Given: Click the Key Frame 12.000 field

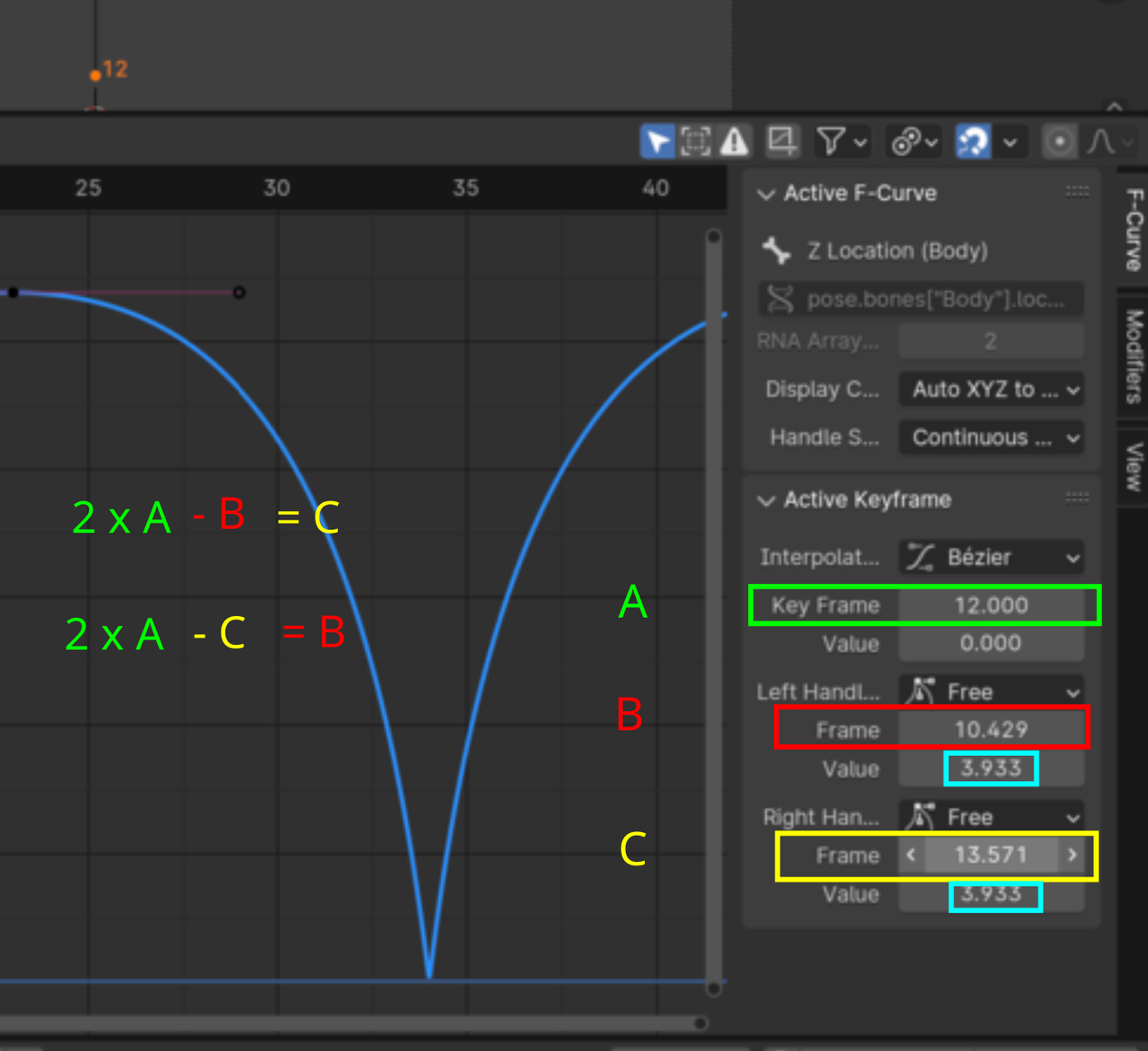Looking at the screenshot, I should [990, 605].
